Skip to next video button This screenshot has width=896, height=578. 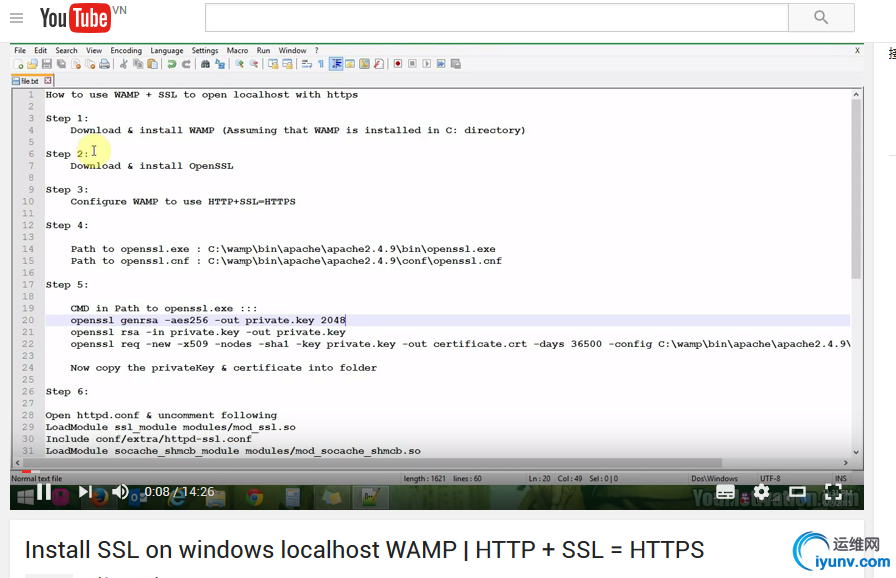(86, 492)
